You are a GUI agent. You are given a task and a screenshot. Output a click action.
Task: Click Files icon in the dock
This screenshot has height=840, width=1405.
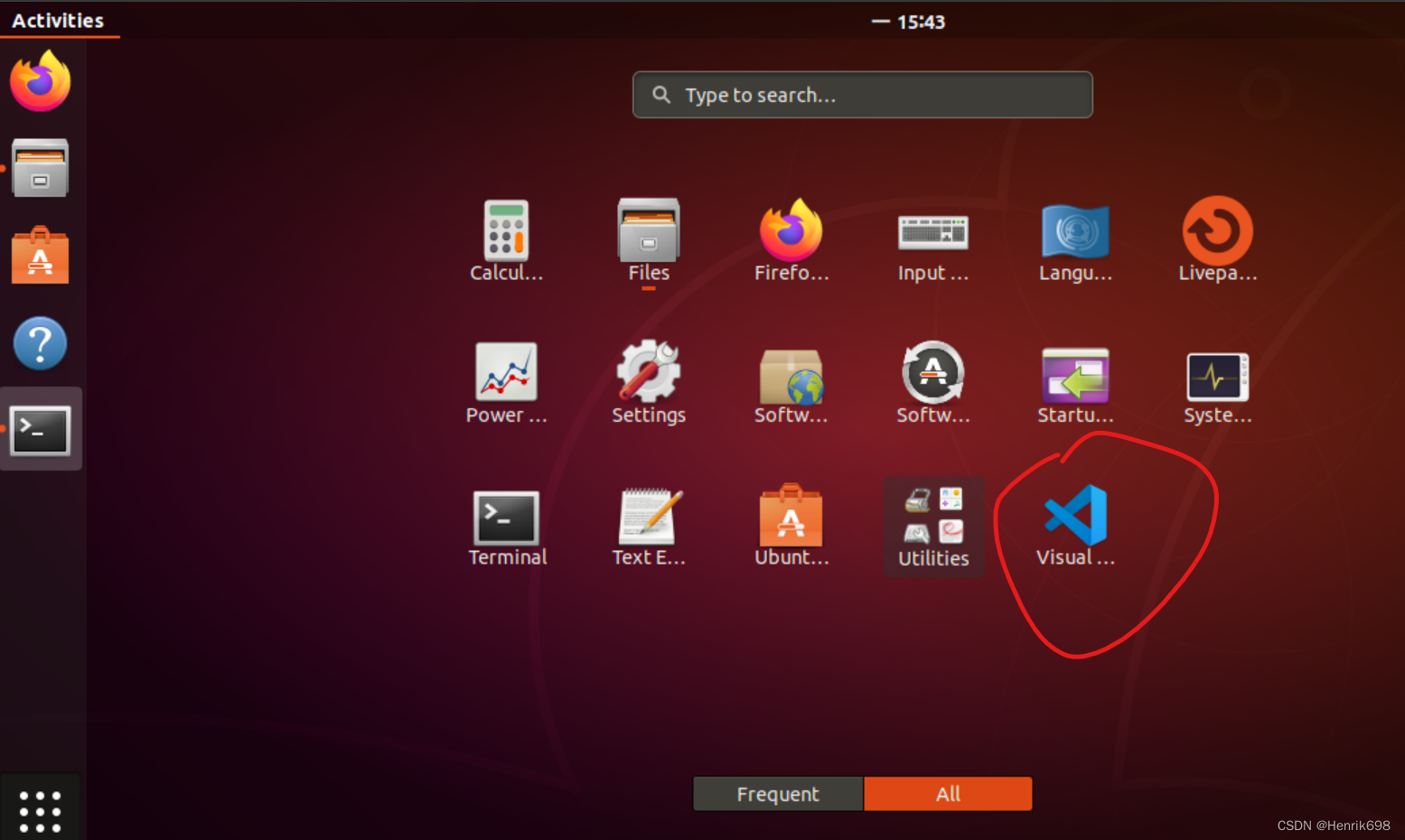pyautogui.click(x=40, y=167)
